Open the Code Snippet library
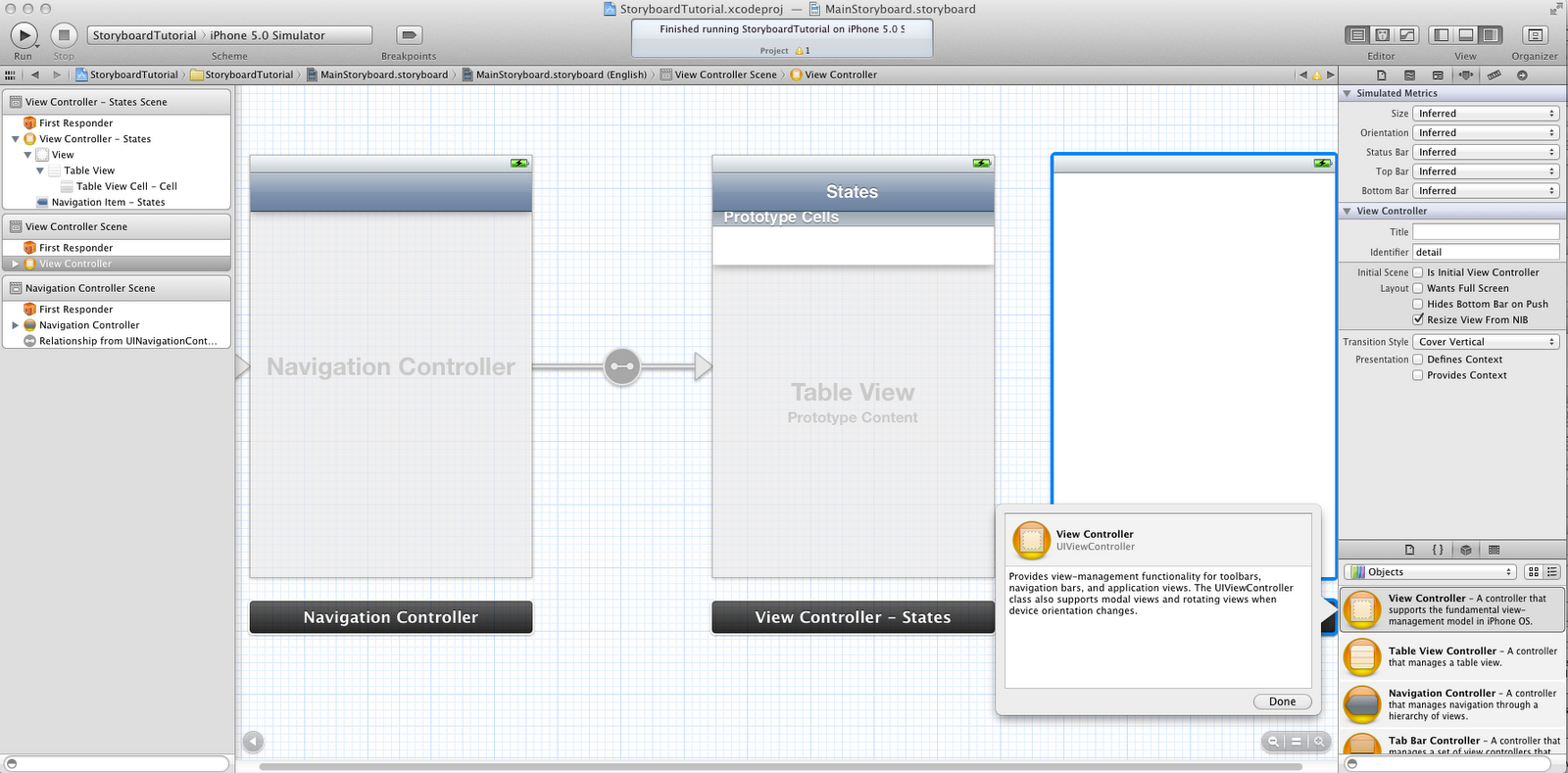The image size is (1568, 773). (x=1438, y=550)
